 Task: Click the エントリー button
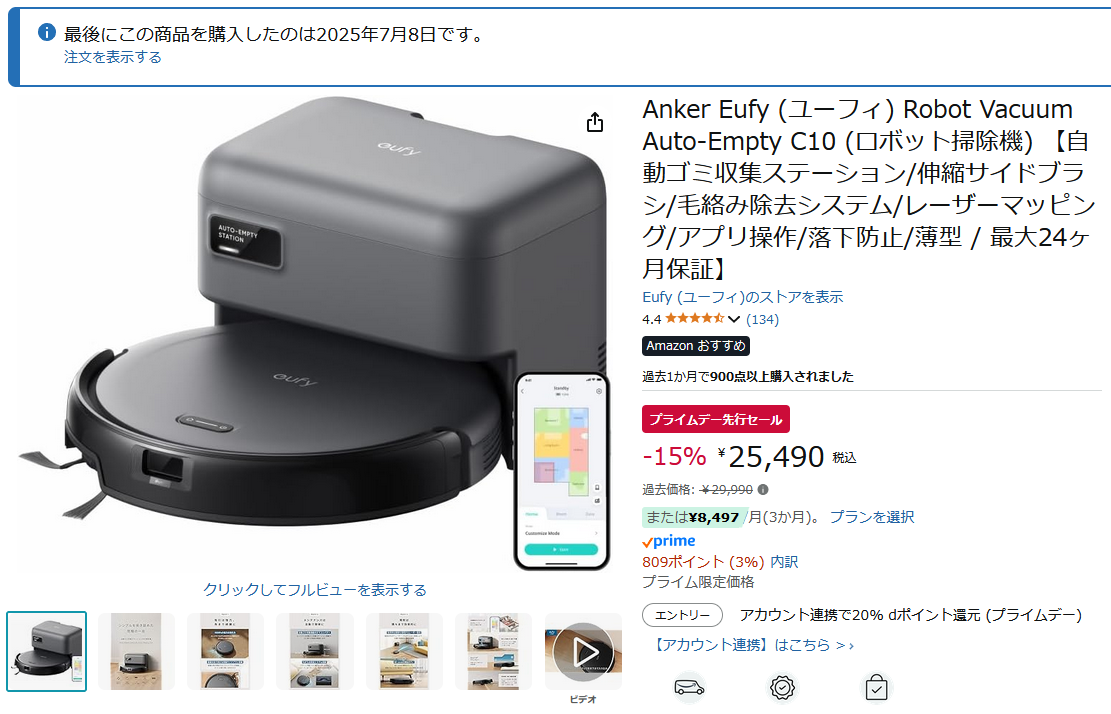[x=682, y=615]
